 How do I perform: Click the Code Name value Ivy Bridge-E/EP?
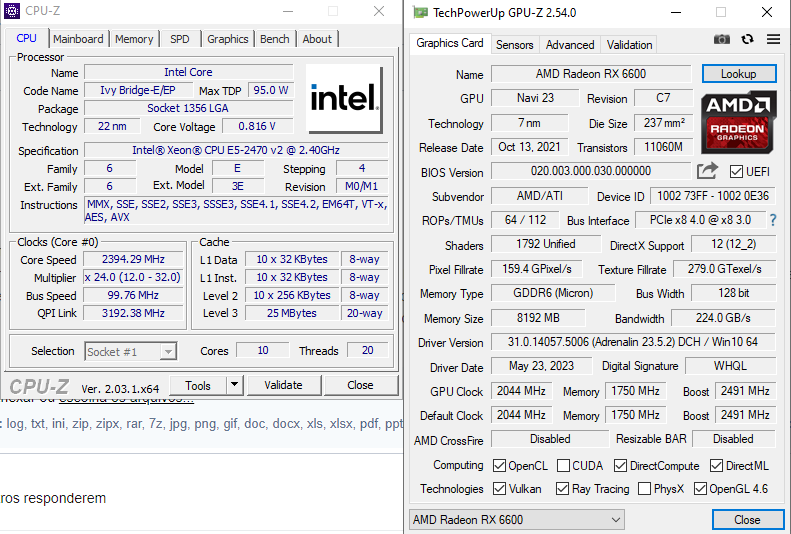click(x=138, y=90)
